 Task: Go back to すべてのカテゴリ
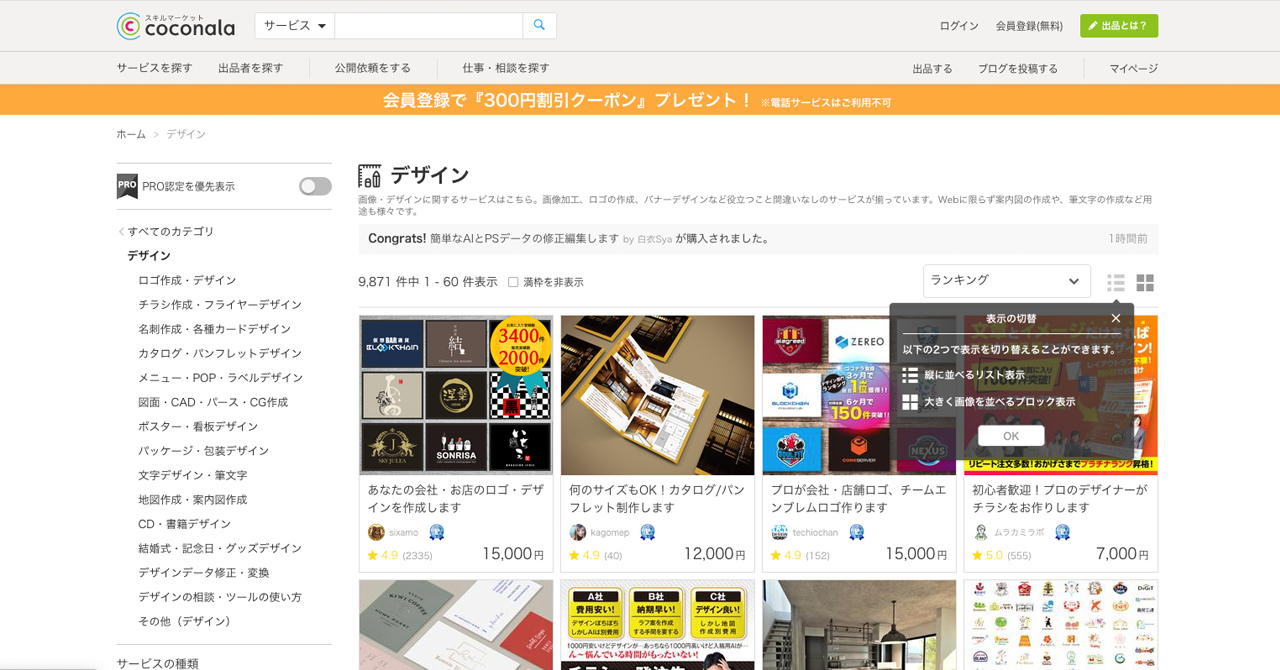pyautogui.click(x=170, y=231)
